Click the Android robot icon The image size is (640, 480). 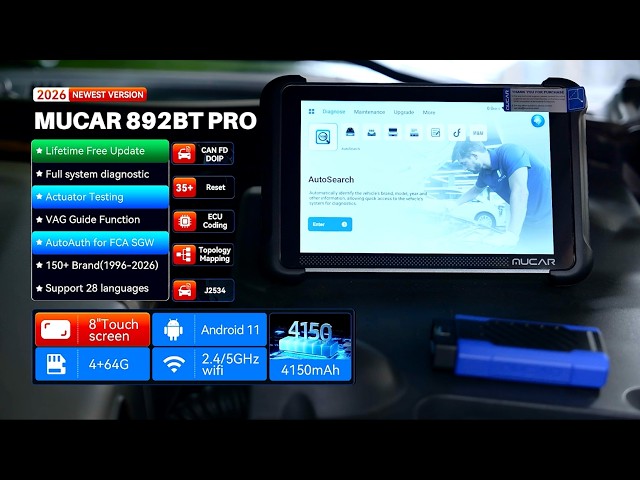click(x=173, y=330)
